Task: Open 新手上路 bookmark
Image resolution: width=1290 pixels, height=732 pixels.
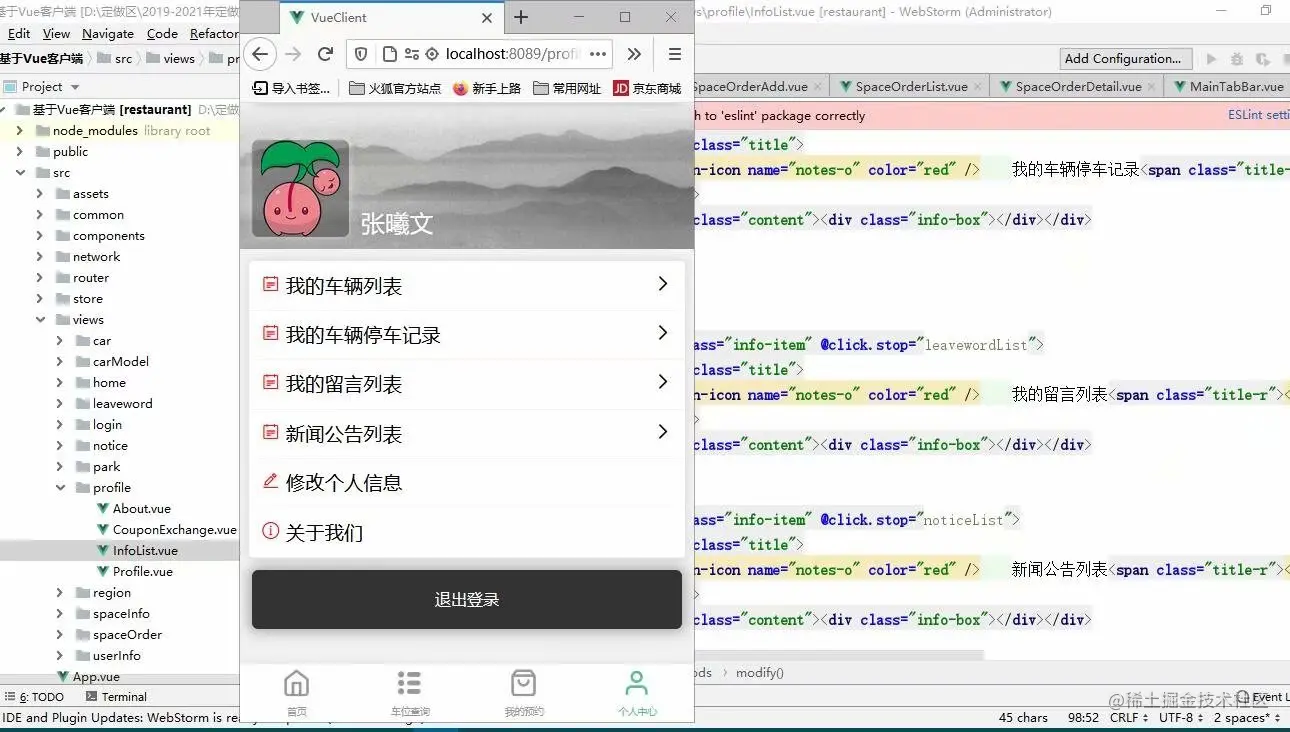Action: click(487, 88)
